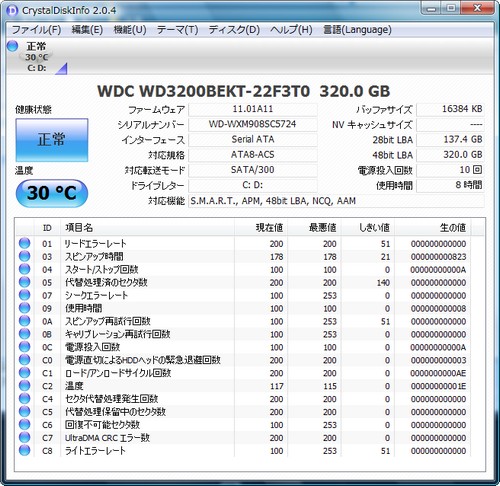The width and height of the screenshot is (500, 486).
Task: Select the drive title WDC WD3200BEKT-22F3T0 320.0 GB
Action: [x=244, y=91]
